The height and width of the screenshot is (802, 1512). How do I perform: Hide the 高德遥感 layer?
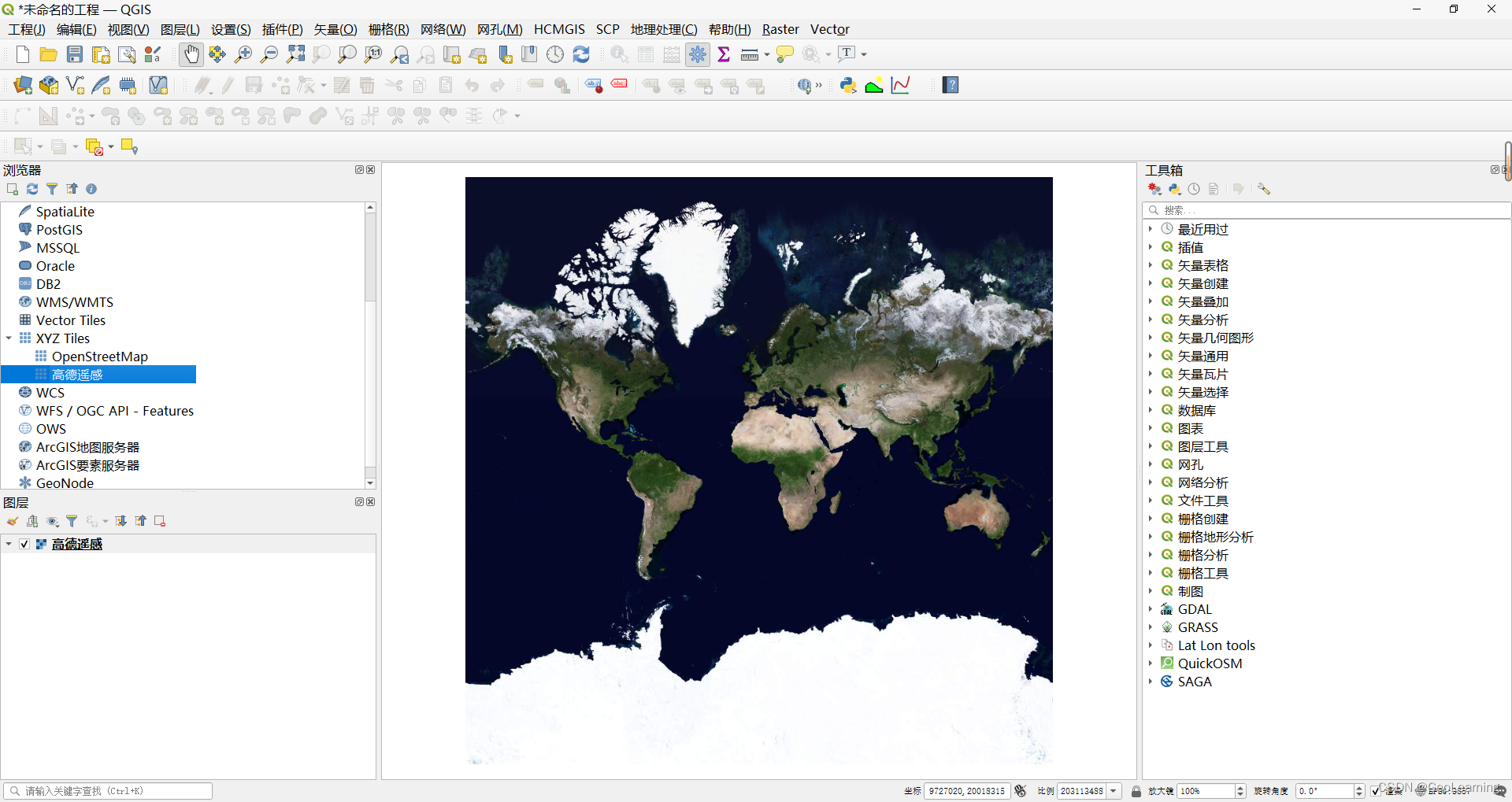(x=24, y=544)
